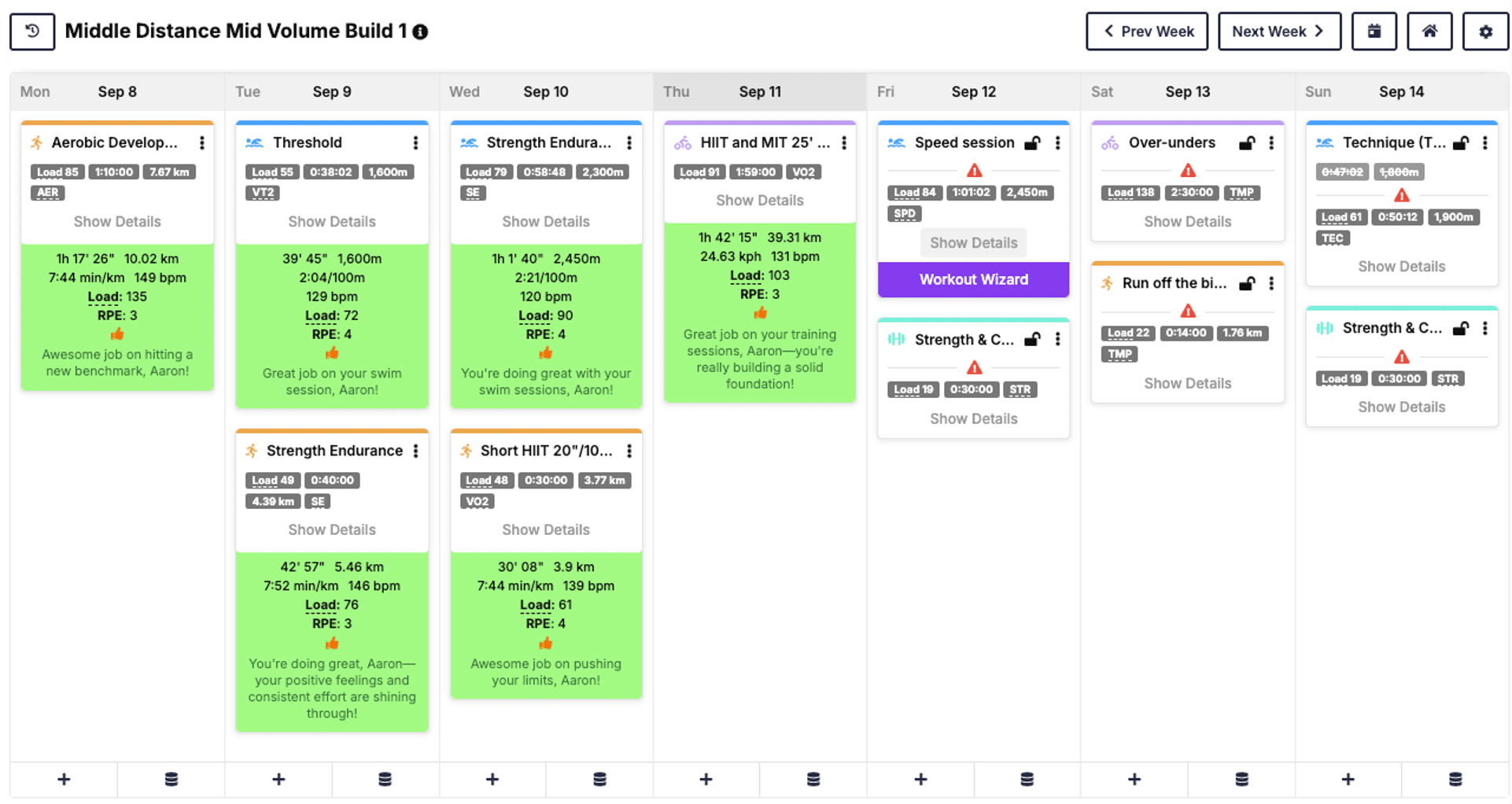Go to home via house icon

(1429, 31)
